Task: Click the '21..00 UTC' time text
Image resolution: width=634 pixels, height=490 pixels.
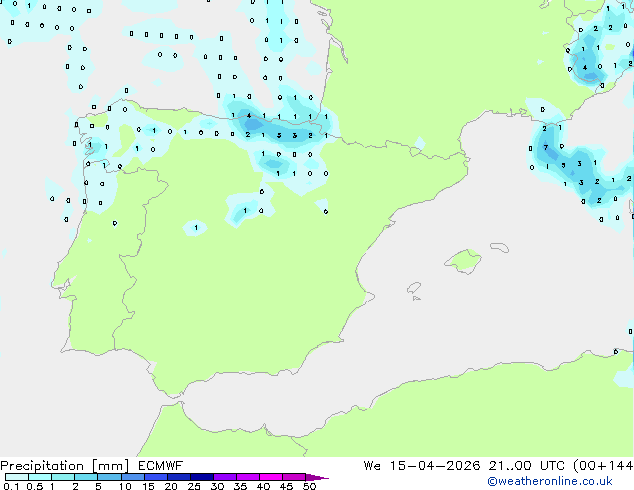Action: [x=526, y=466]
